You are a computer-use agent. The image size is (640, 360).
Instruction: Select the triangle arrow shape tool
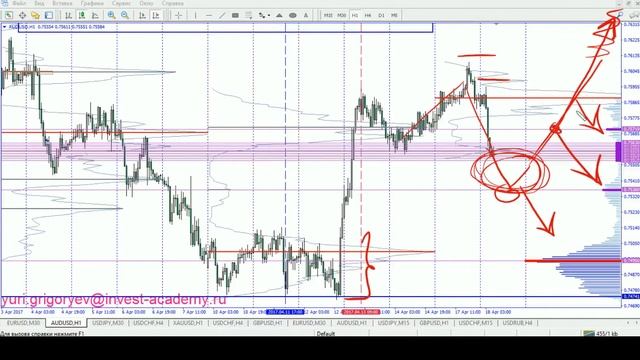click(279, 16)
